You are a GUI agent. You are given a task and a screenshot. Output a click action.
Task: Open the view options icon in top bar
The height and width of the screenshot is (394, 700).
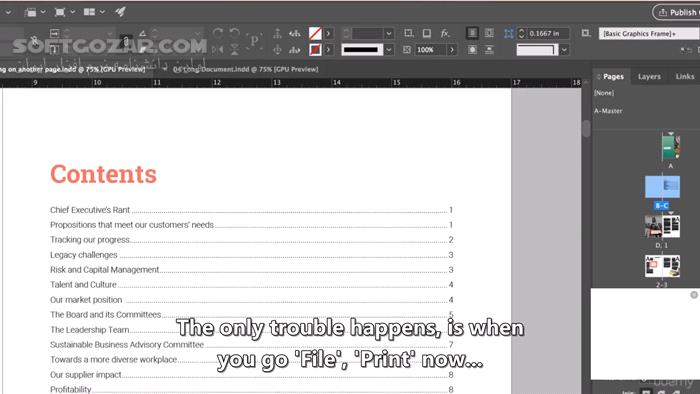pos(30,12)
